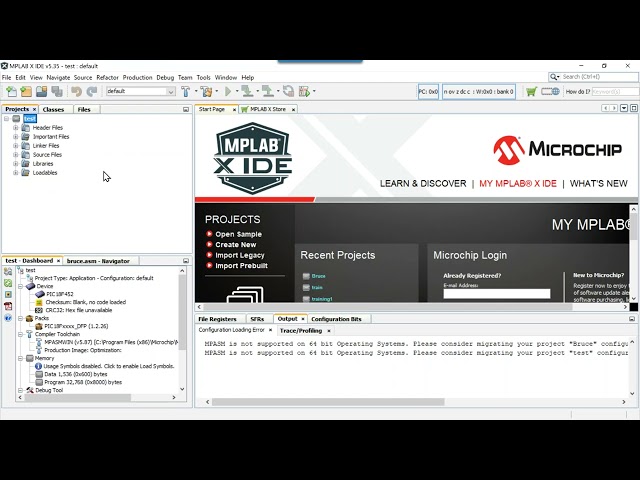The height and width of the screenshot is (480, 640).
Task: Expand the Source Files folder
Action: 16,155
